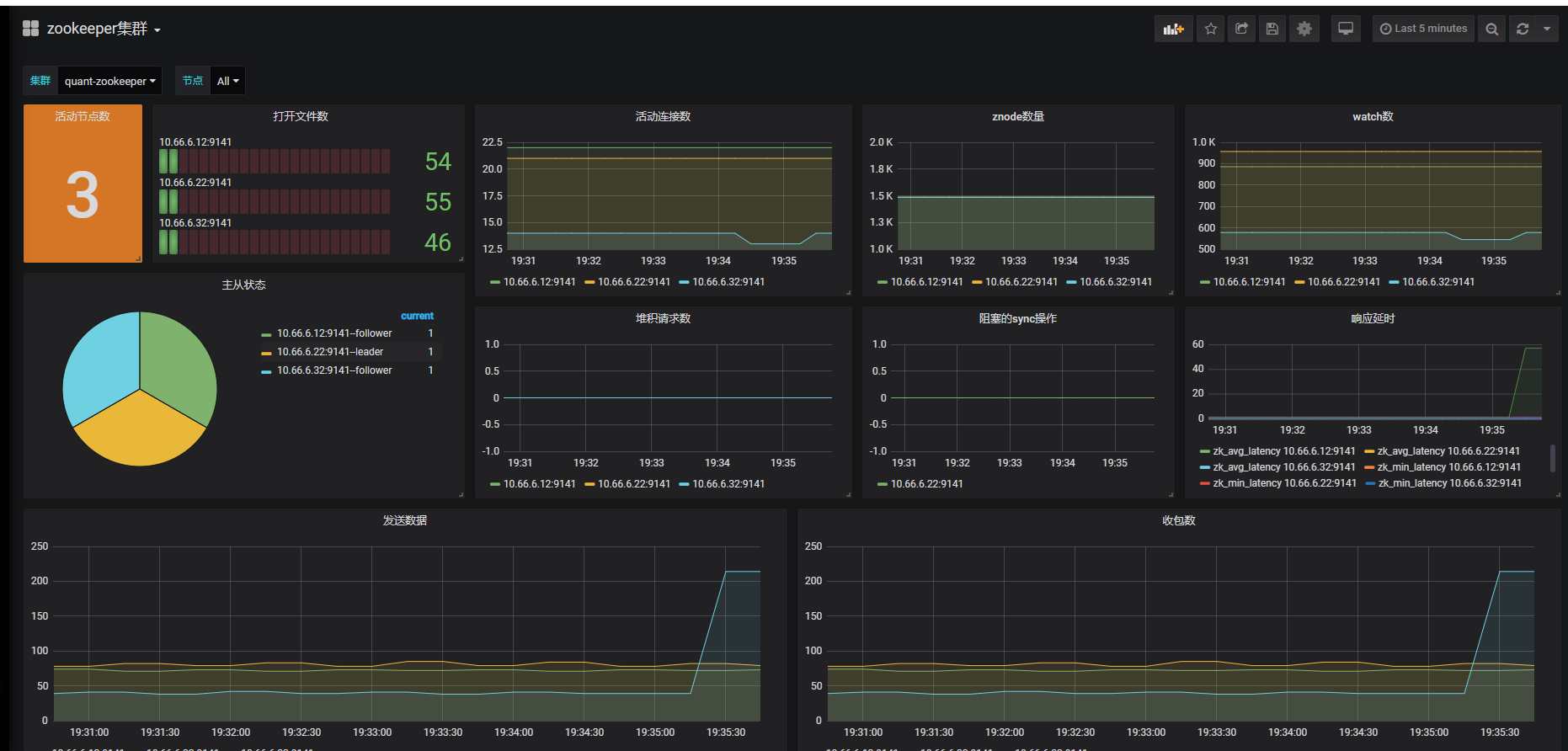Save the dashboard with disk icon
This screenshot has height=751, width=1568.
tap(1272, 29)
